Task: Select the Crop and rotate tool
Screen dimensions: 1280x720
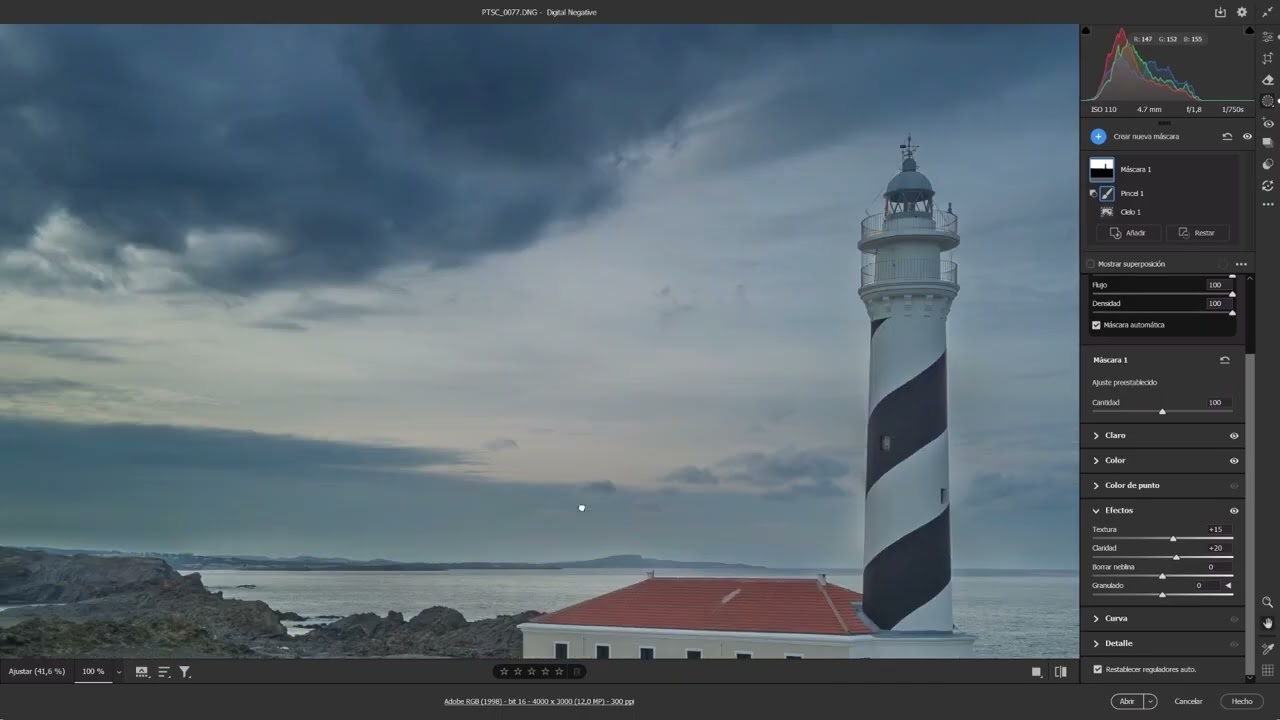Action: click(x=1268, y=58)
